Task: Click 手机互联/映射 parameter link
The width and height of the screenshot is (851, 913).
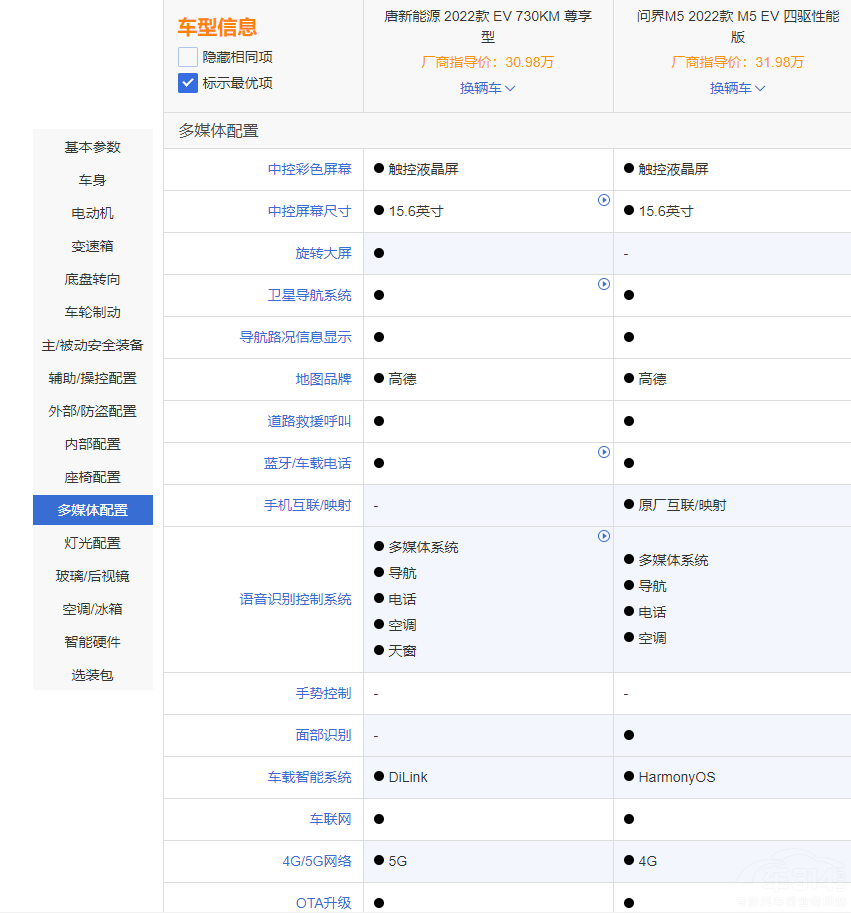Action: 308,505
